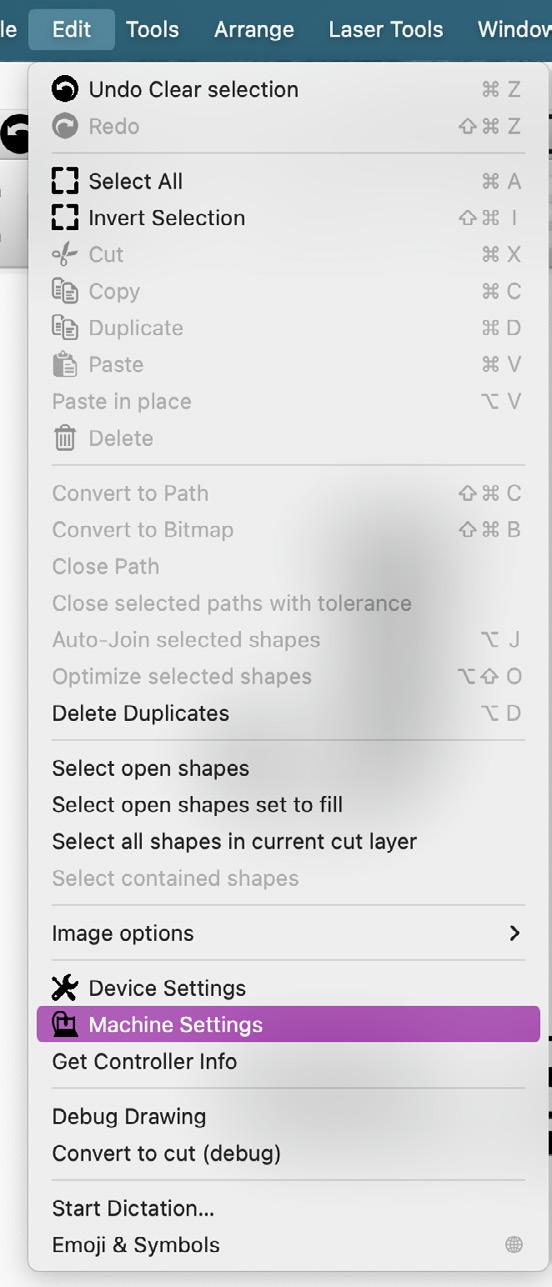Choose Convert to cut (debug)
The width and height of the screenshot is (552, 1287).
click(288, 1153)
